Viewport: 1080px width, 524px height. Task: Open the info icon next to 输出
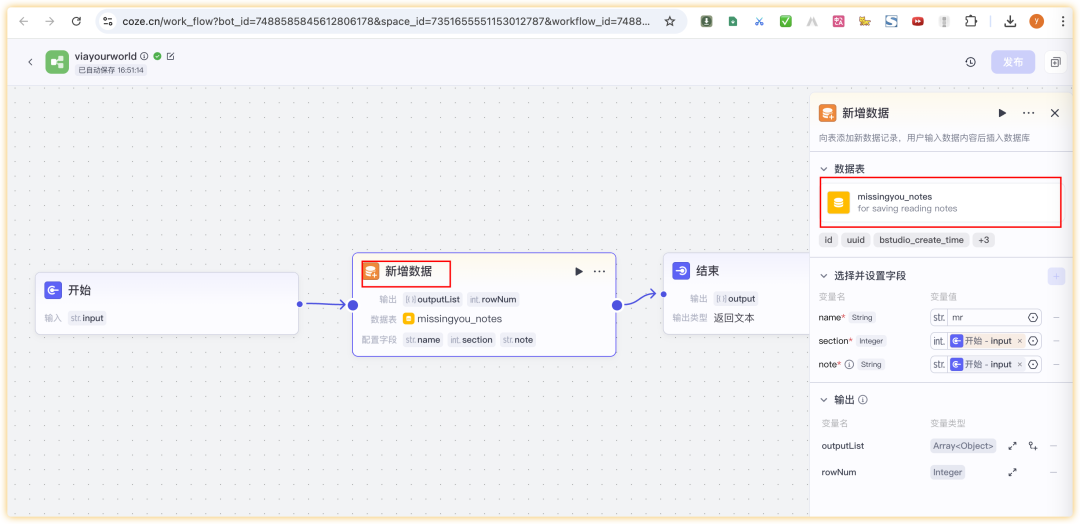862,399
